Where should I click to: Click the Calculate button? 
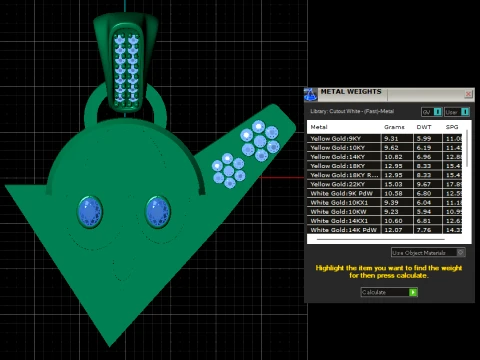[389, 292]
